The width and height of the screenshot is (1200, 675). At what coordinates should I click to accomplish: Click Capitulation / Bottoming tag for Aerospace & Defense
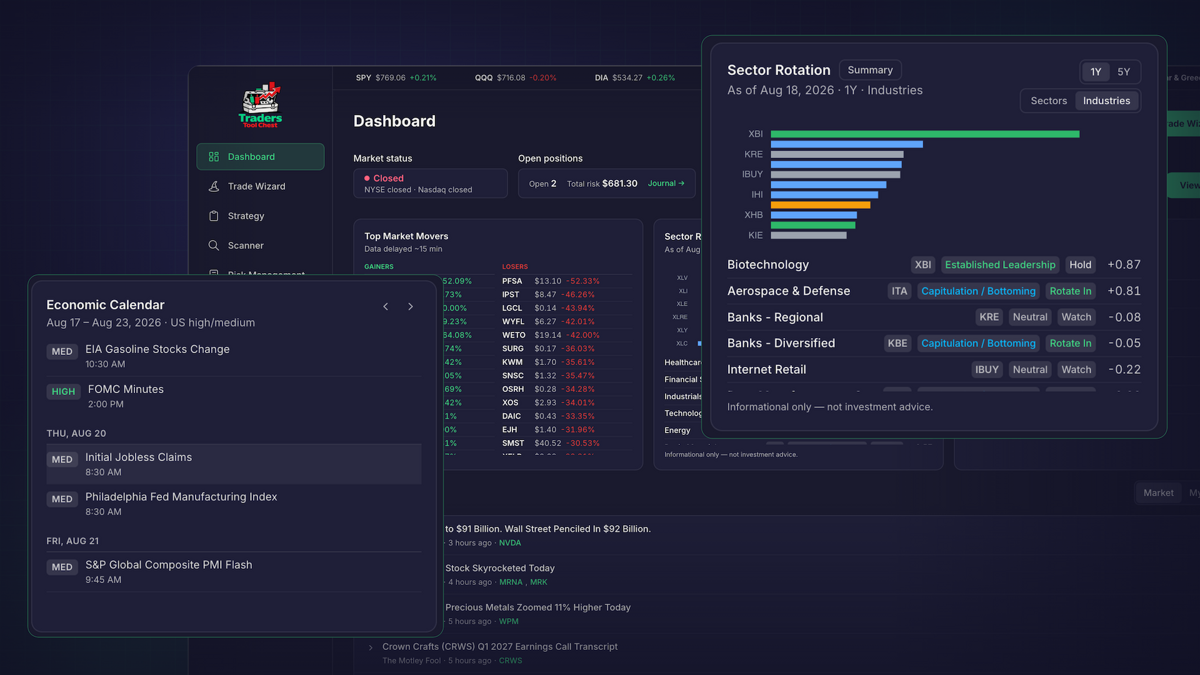[x=978, y=291]
